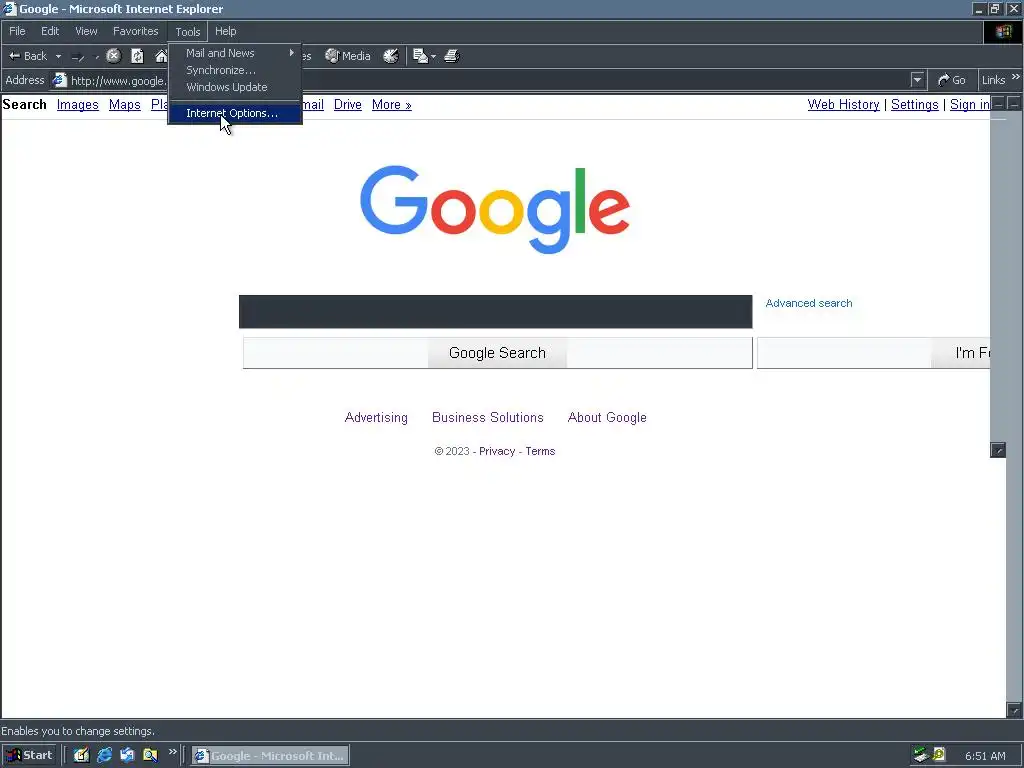Click the Maps link
This screenshot has width=1024, height=768.
pos(125,104)
